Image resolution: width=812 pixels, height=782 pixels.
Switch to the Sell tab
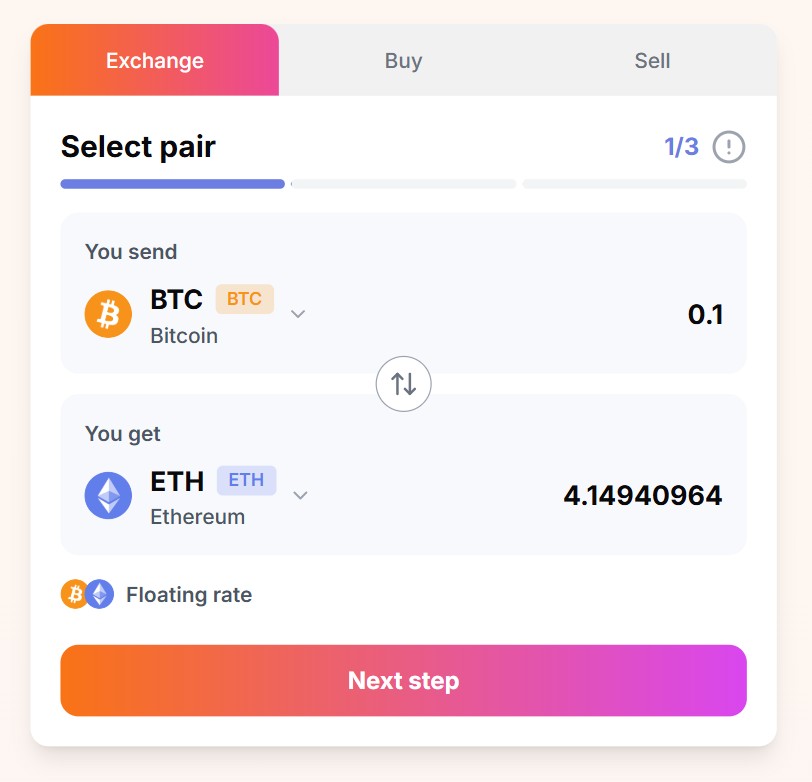tap(652, 61)
